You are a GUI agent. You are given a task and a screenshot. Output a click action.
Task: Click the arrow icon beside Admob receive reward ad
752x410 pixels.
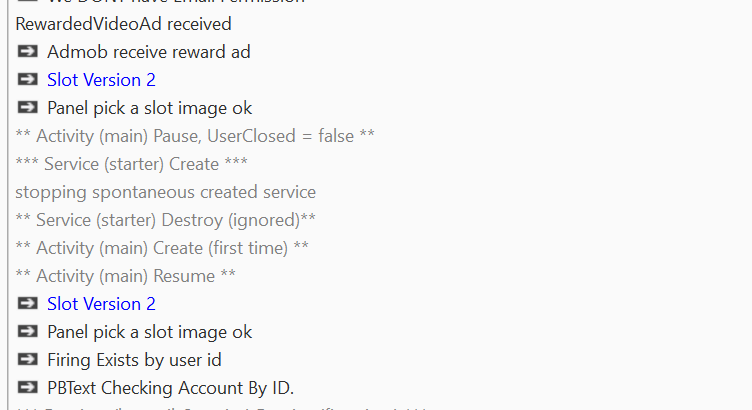pos(27,52)
